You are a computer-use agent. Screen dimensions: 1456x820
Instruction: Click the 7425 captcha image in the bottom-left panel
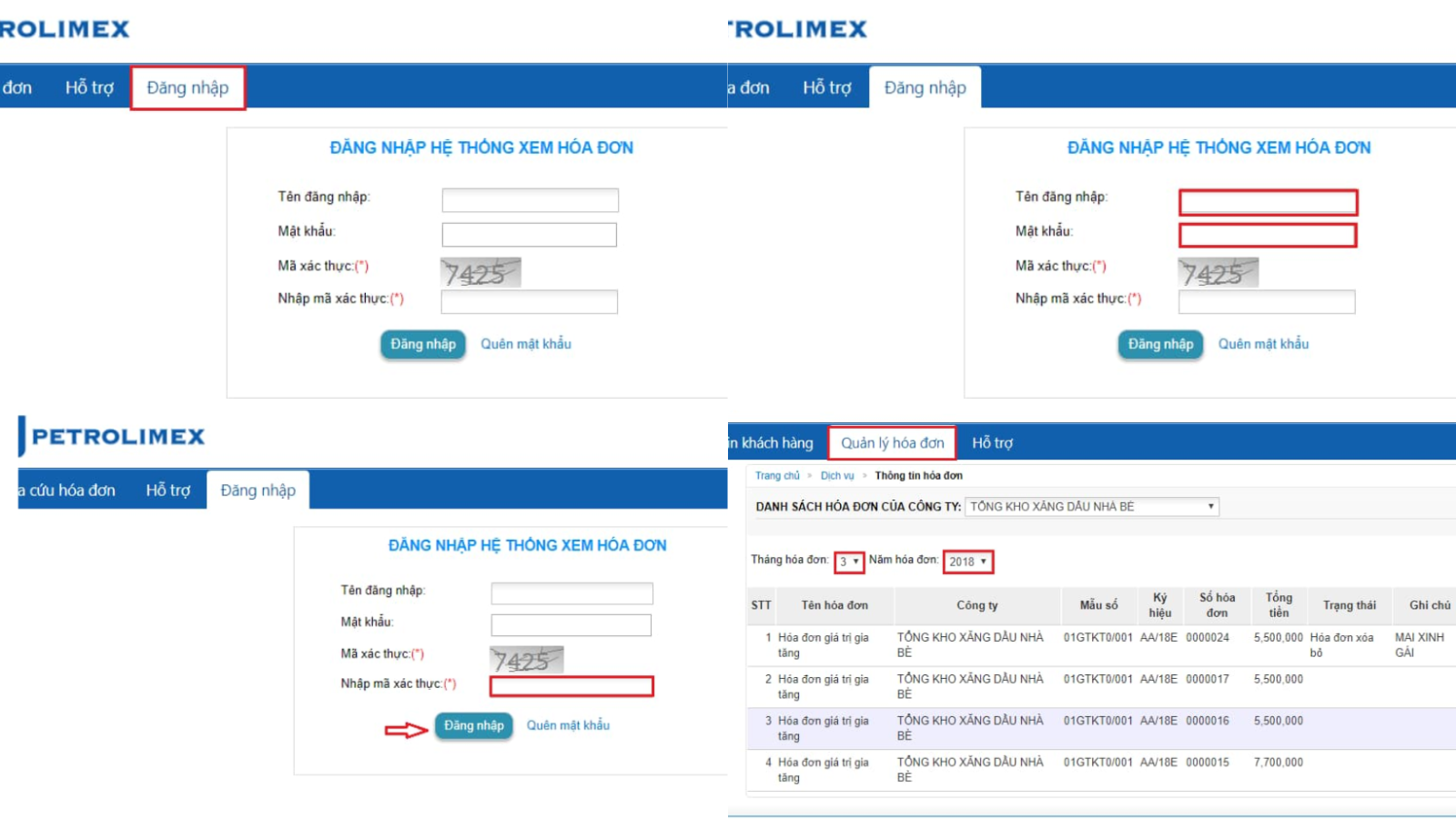coord(527,660)
